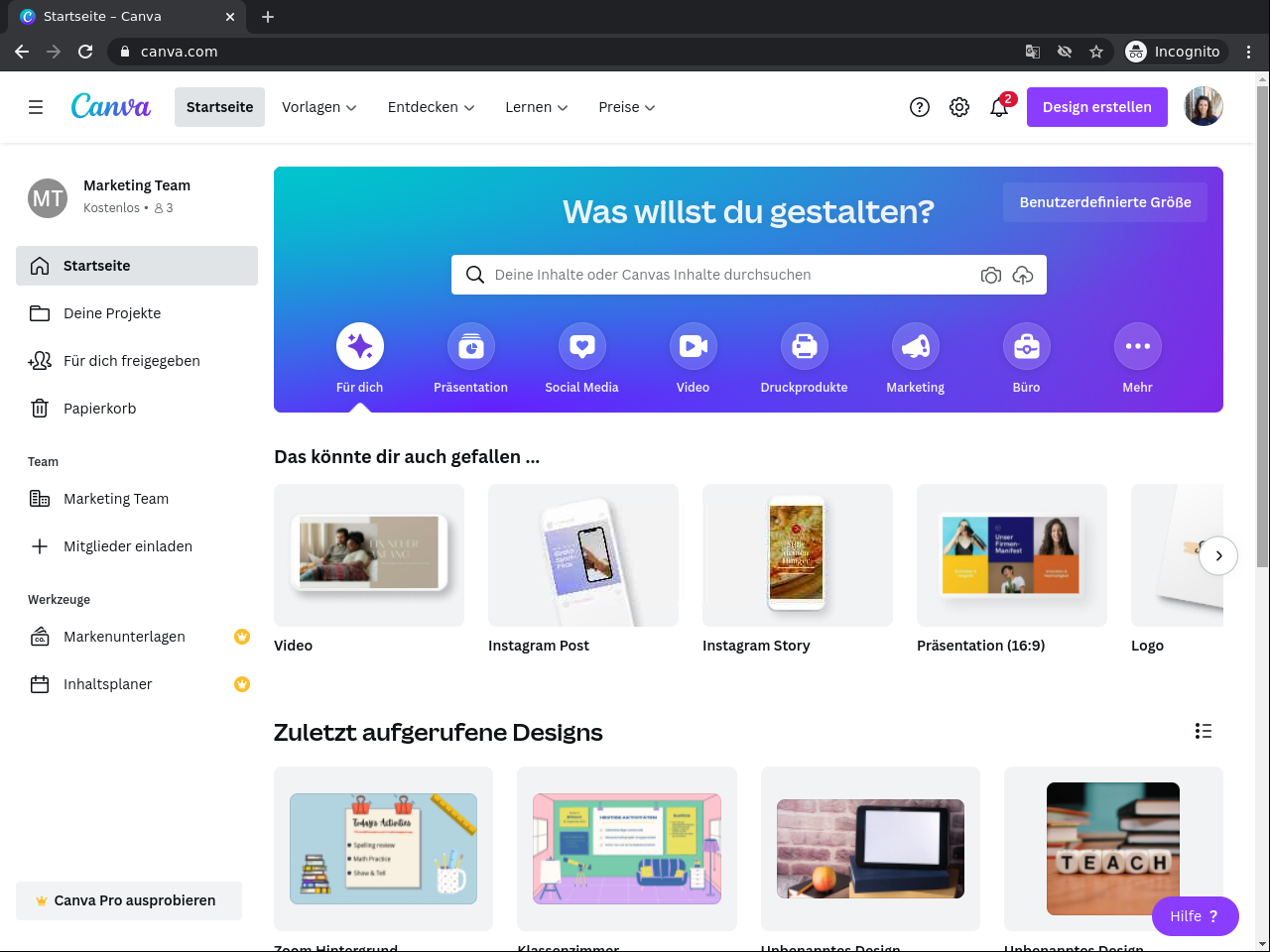The height and width of the screenshot is (952, 1270).
Task: Open the Klassenzimmer recent design
Action: (627, 849)
